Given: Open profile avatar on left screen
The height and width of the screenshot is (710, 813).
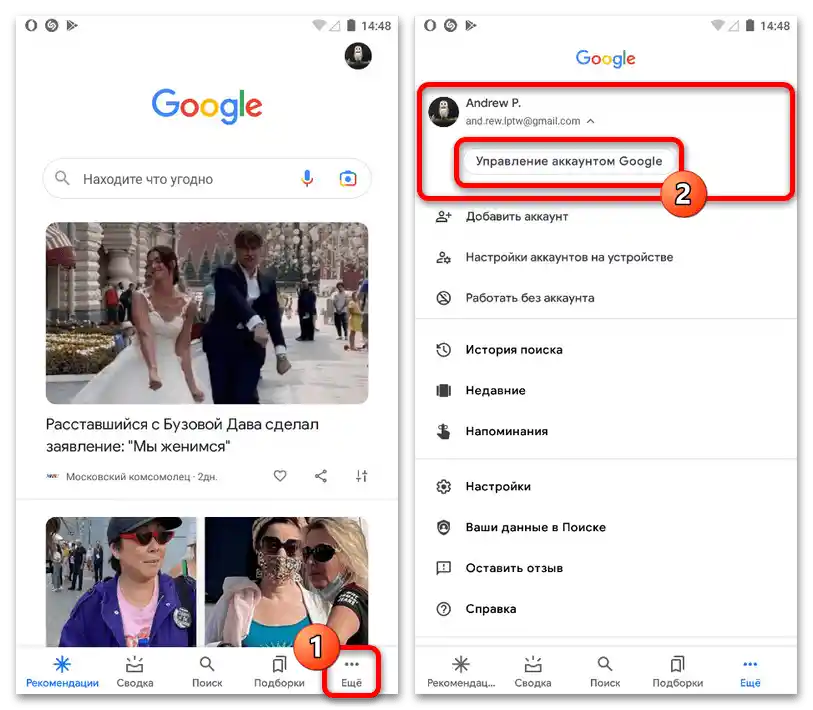Looking at the screenshot, I should [358, 56].
